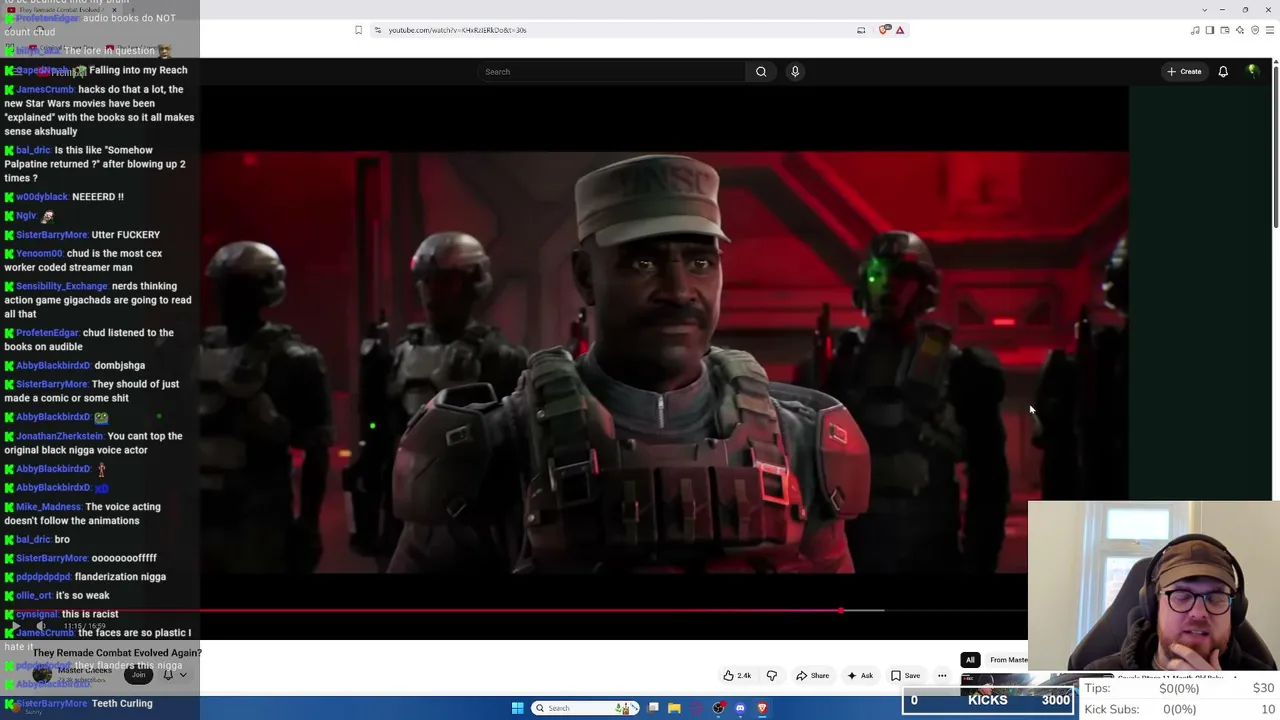Open the browser hamburger menu
Screen dimensions: 1280x720
tap(1270, 30)
